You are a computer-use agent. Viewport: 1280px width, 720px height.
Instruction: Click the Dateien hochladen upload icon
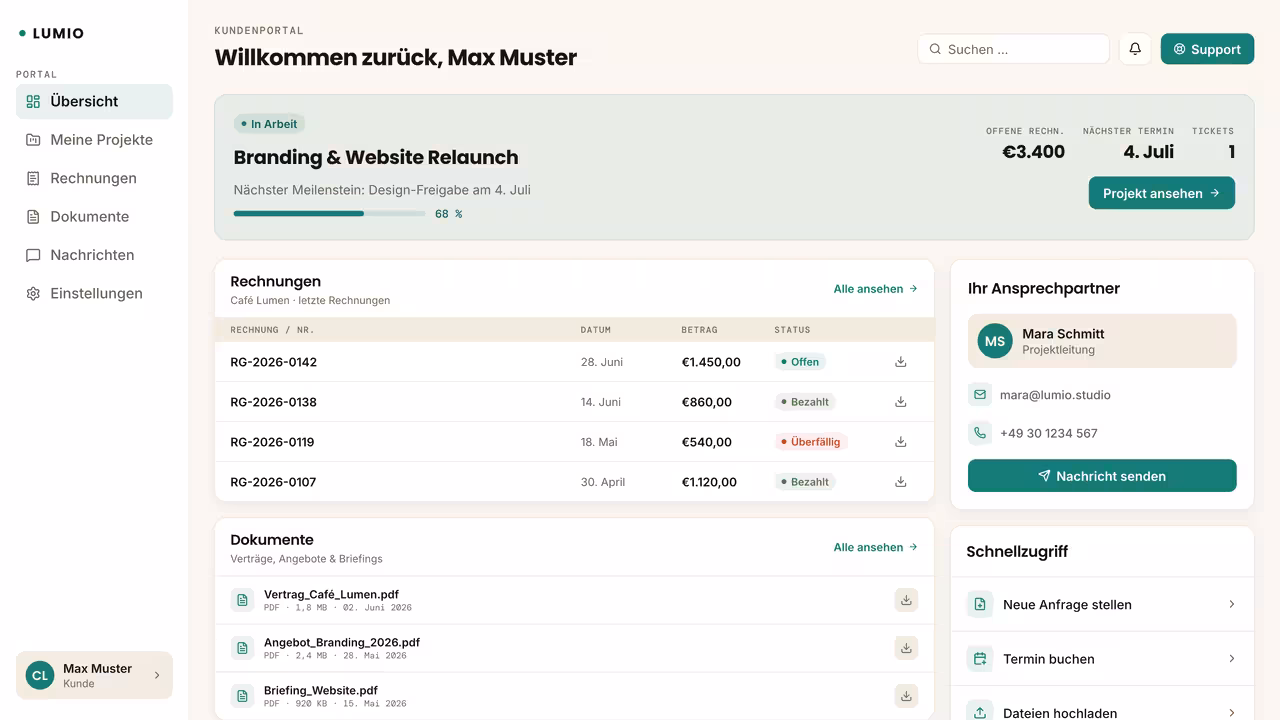tap(980, 711)
